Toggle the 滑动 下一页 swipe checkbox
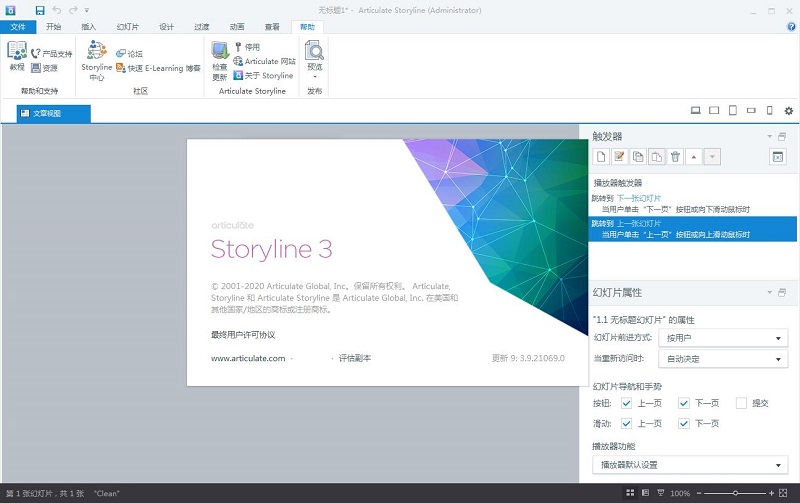This screenshot has width=800, height=503. coord(684,423)
